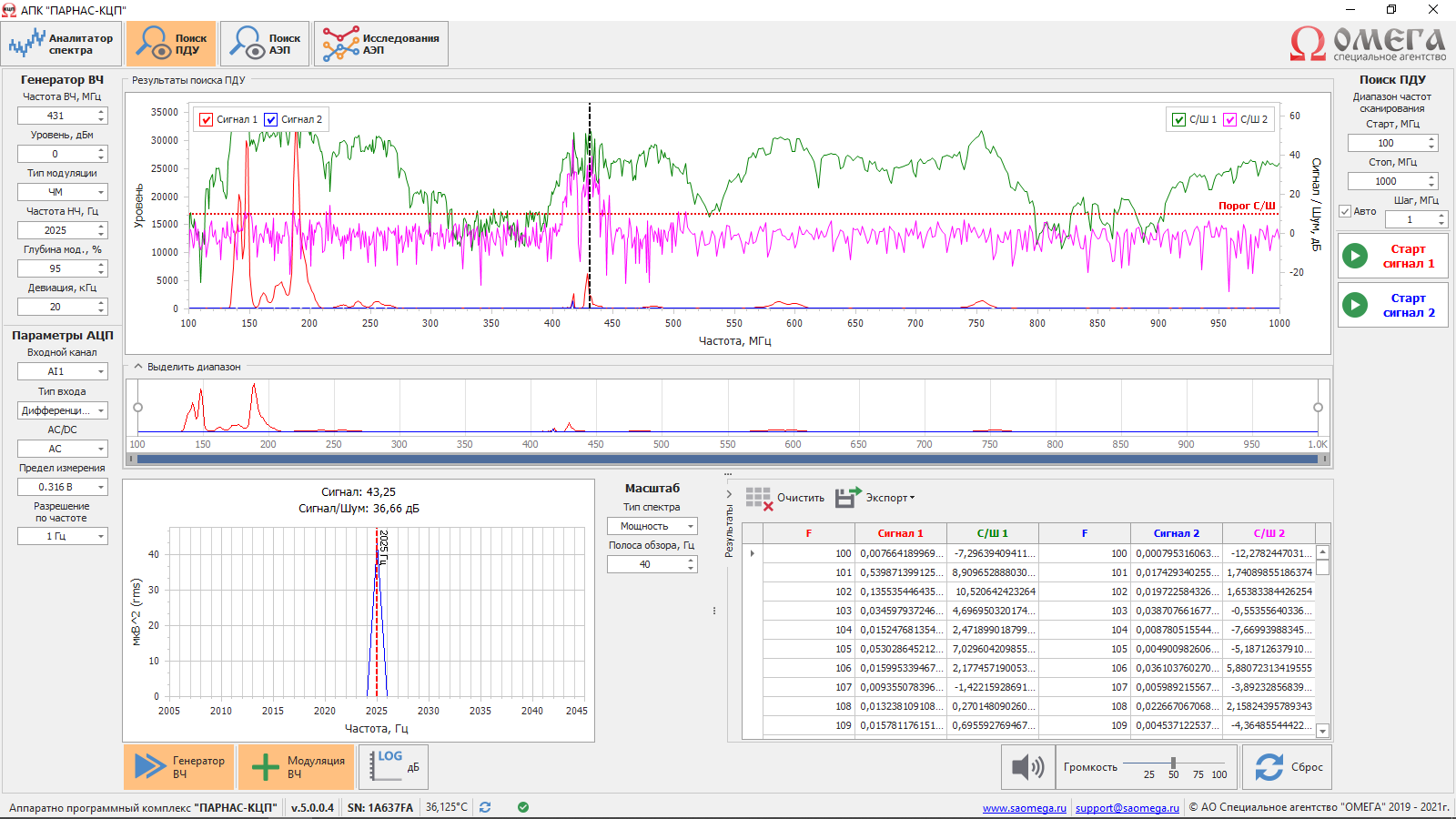Adjust the Громкость volume slider

click(x=1173, y=763)
